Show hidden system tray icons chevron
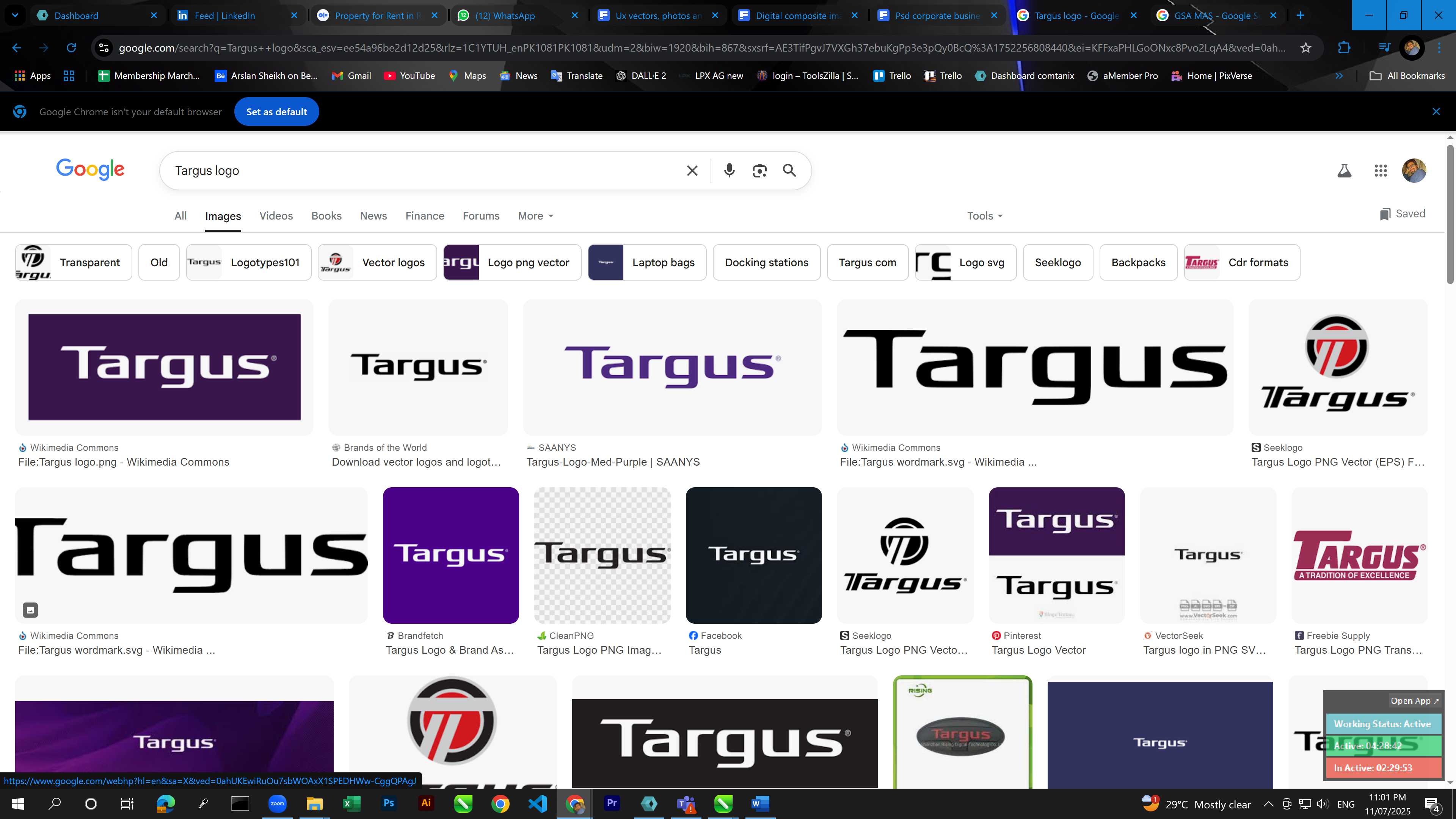Image resolution: width=1456 pixels, height=819 pixels. (x=1268, y=804)
